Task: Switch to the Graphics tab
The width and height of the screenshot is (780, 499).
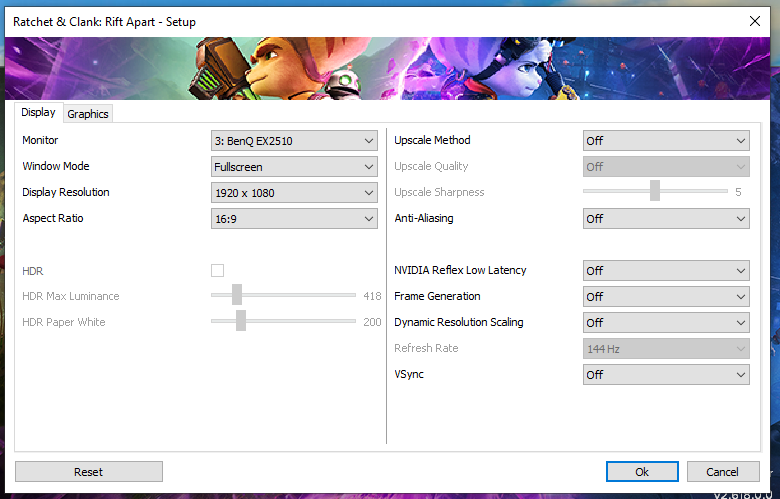Action: [x=88, y=114]
